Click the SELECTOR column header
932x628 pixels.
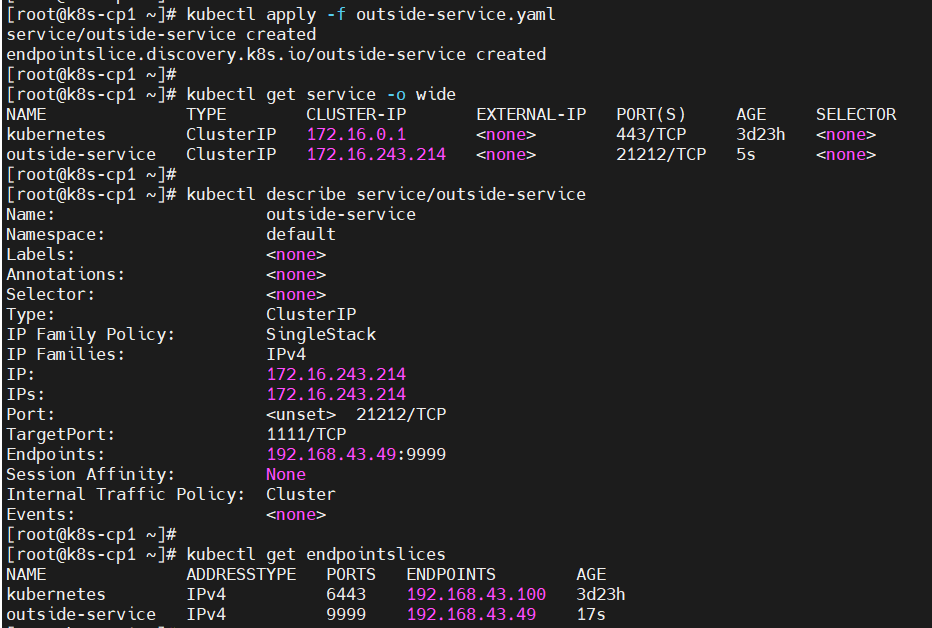pos(856,115)
